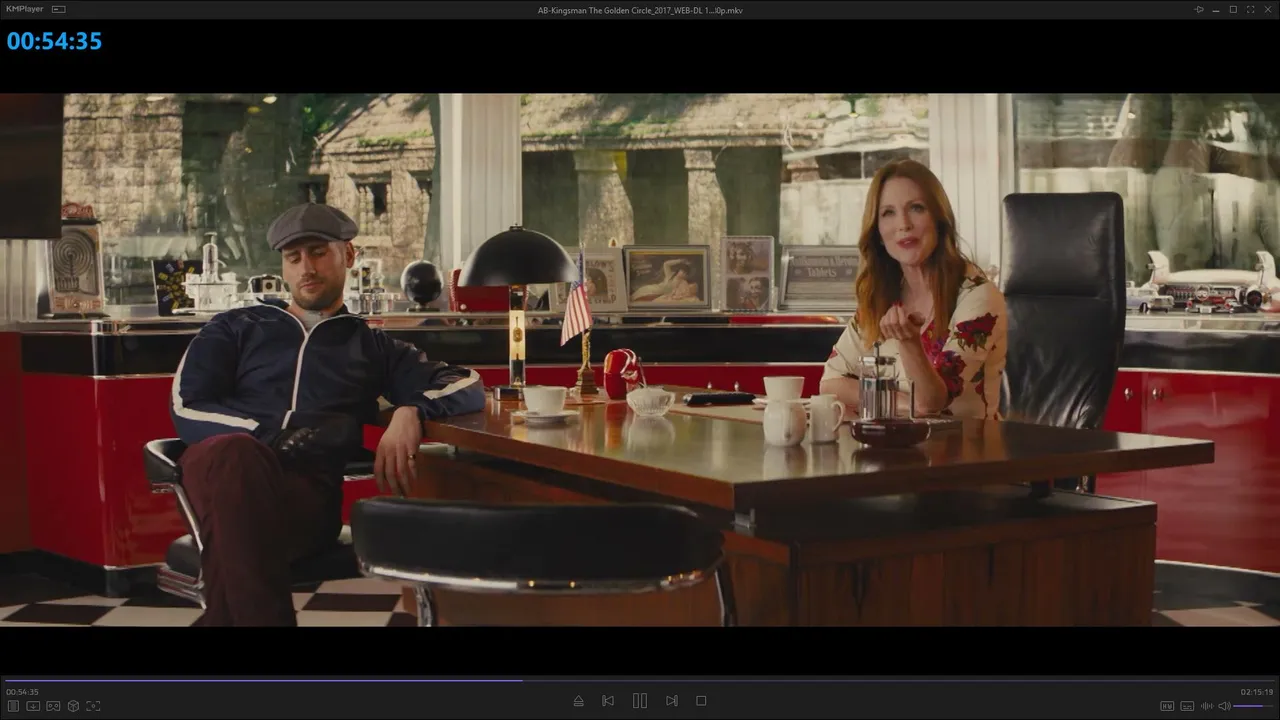Image resolution: width=1280 pixels, height=720 pixels.
Task: Toggle subtitles icon
Action: pyautogui.click(x=1187, y=706)
